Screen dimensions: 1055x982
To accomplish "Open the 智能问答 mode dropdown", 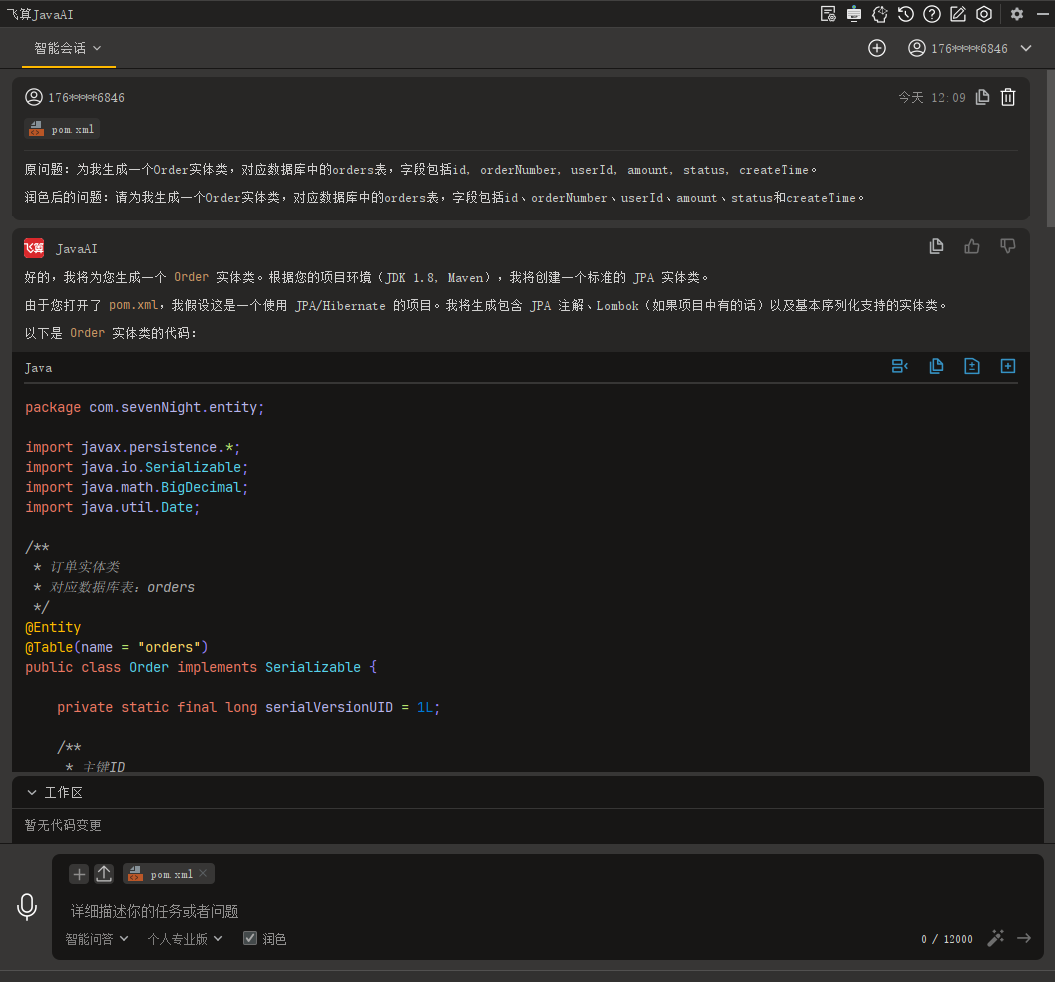I will coord(96,939).
